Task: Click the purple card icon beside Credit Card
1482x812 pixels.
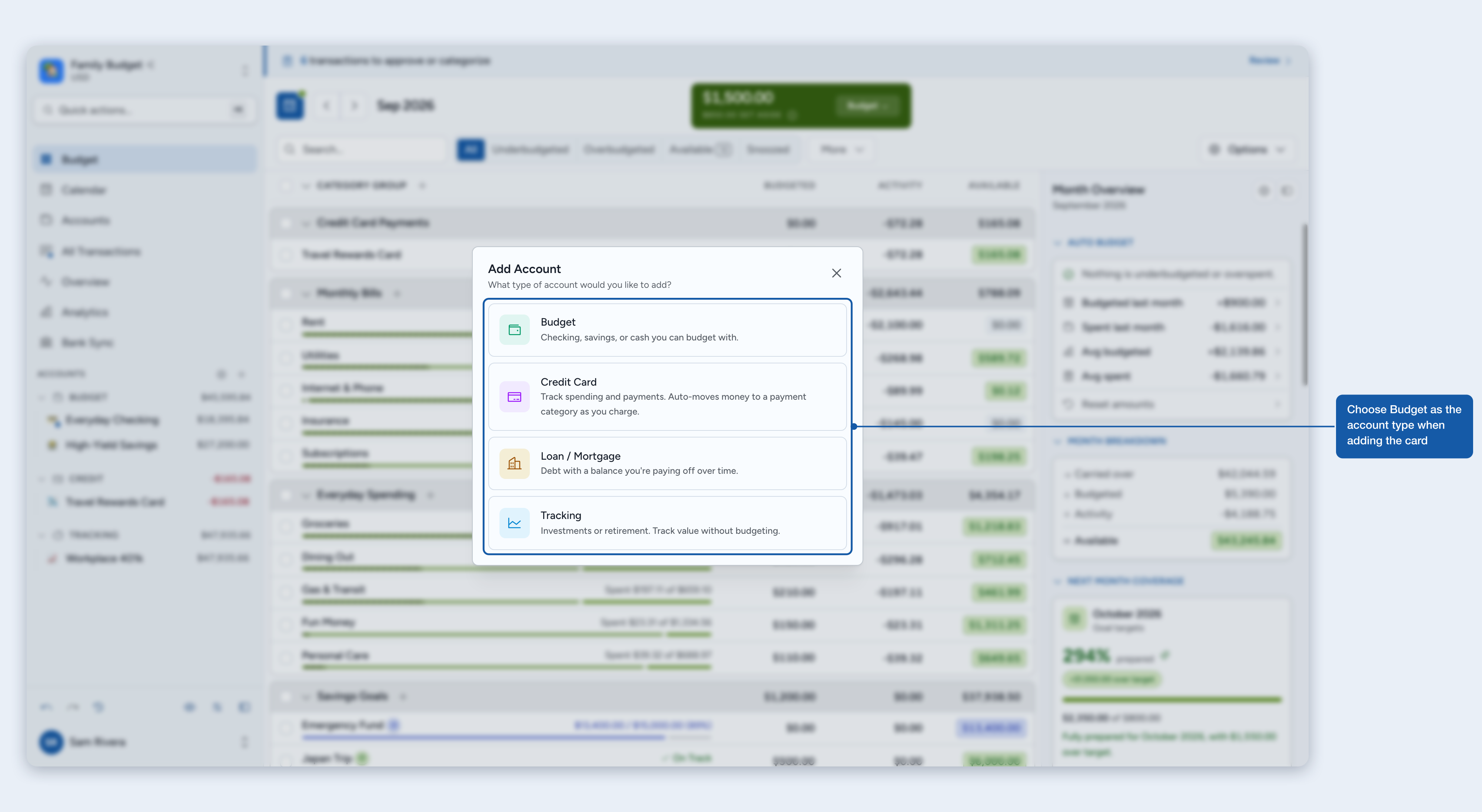Action: click(514, 397)
